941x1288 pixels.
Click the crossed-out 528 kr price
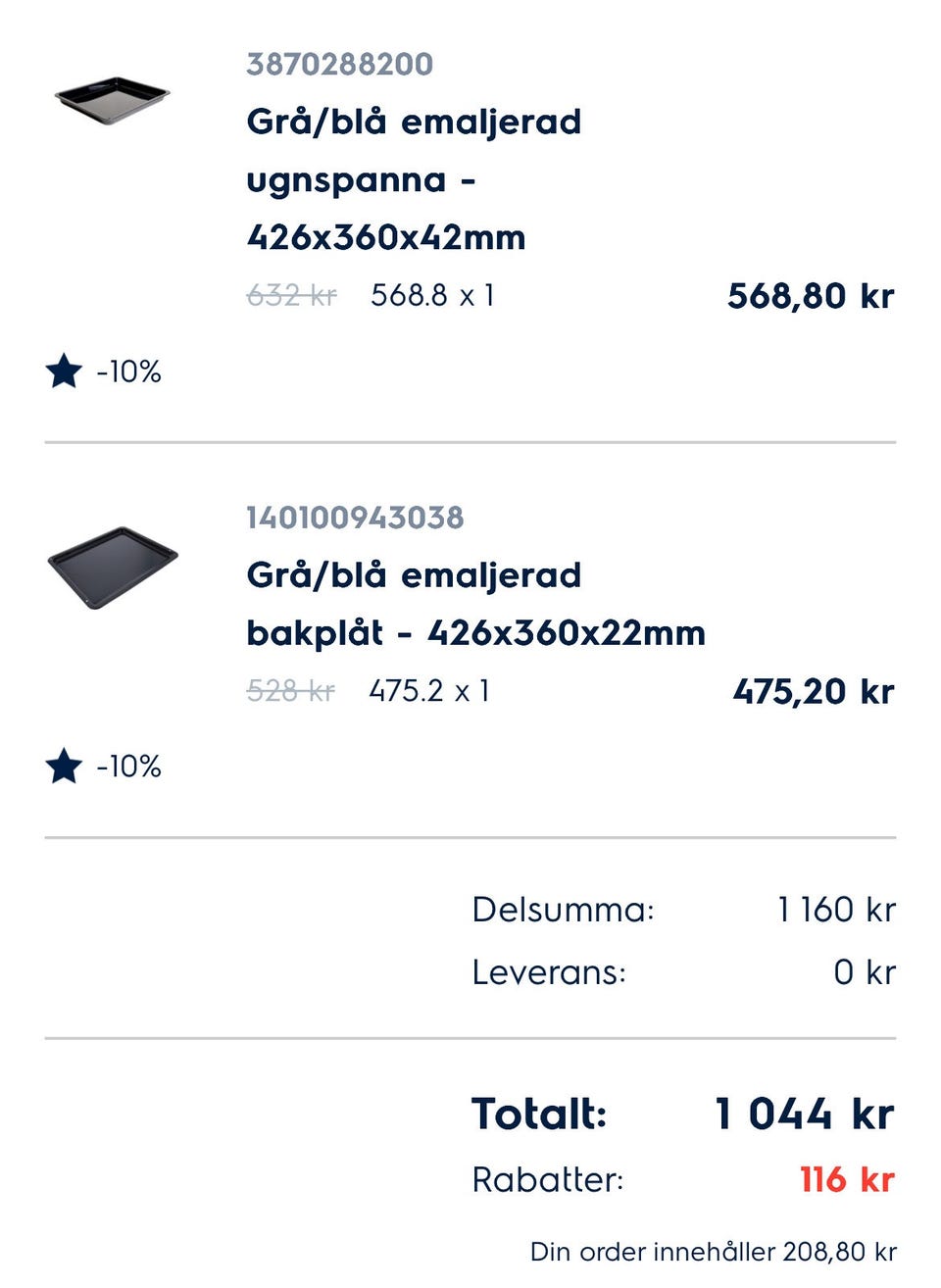coord(290,691)
